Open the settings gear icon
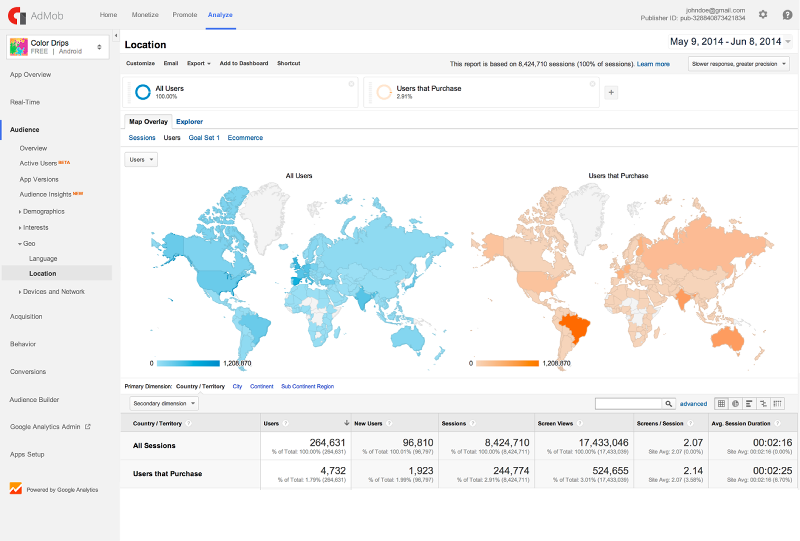 tap(763, 14)
